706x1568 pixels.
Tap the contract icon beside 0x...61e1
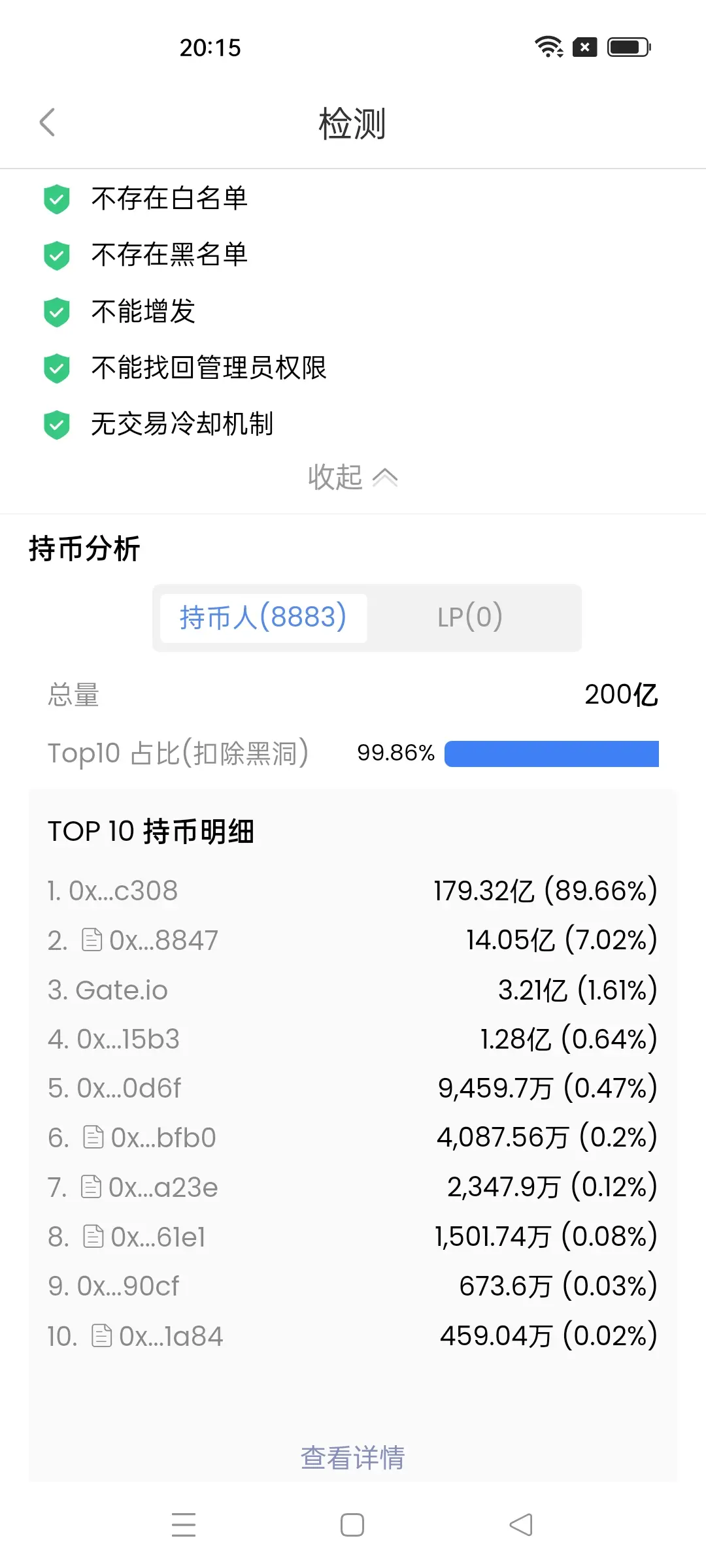click(x=93, y=1236)
